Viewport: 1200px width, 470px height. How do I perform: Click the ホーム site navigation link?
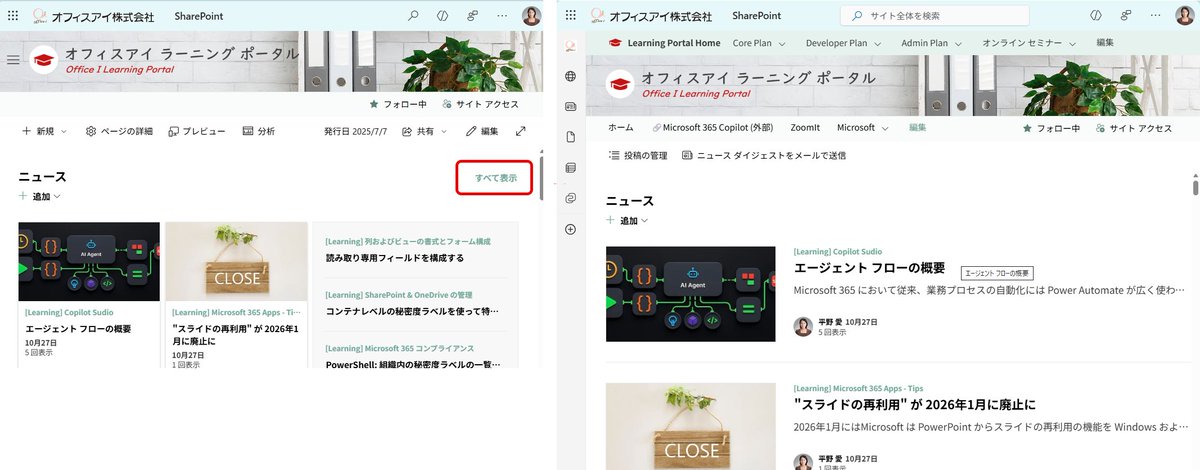(x=621, y=128)
